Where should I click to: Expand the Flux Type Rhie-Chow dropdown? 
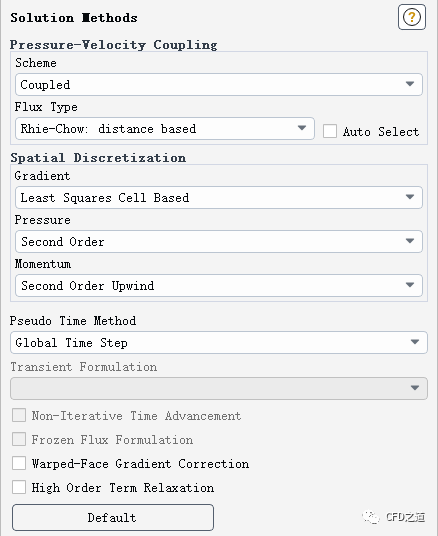[165, 129]
